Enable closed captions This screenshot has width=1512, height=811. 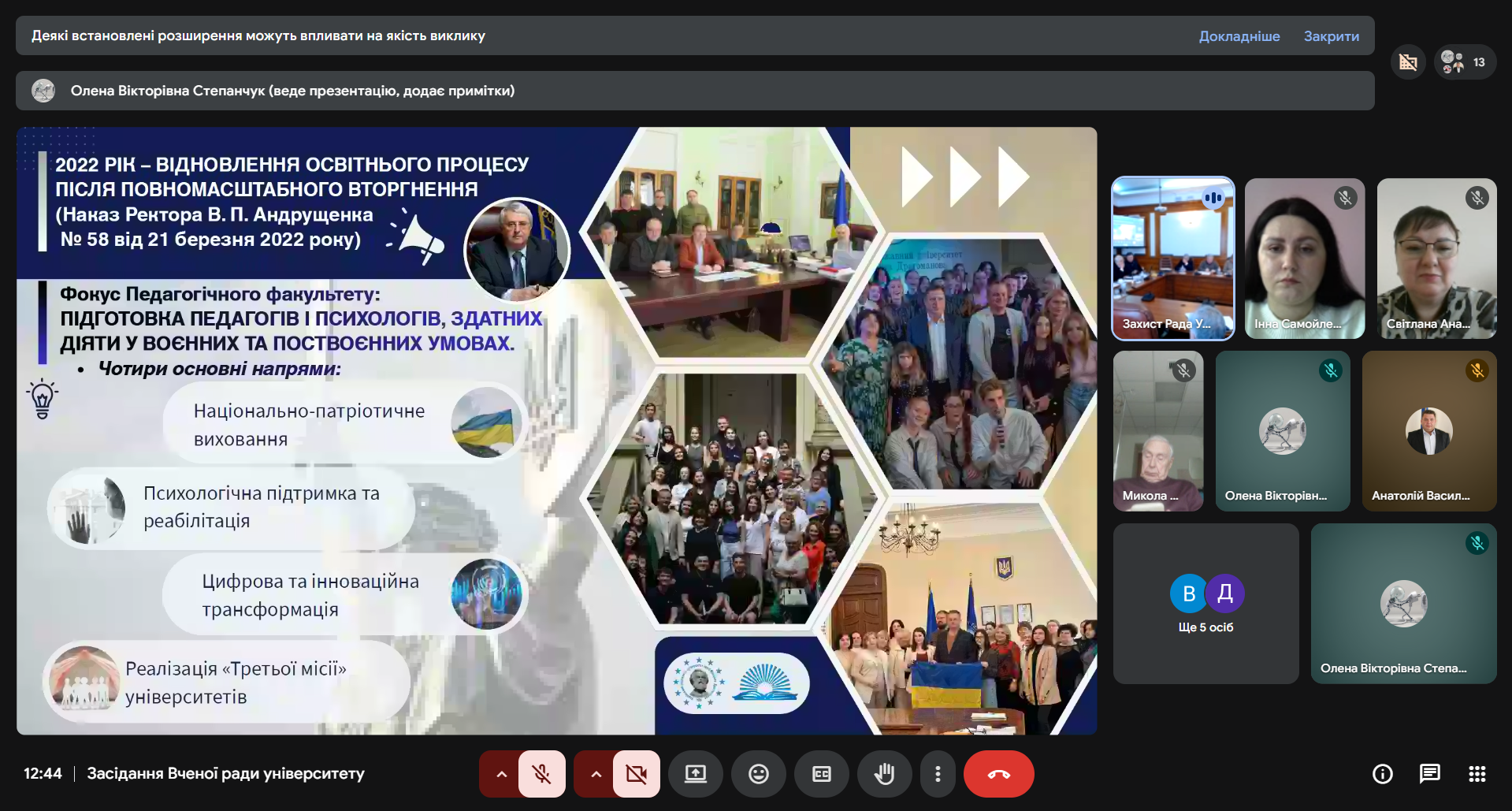(822, 773)
